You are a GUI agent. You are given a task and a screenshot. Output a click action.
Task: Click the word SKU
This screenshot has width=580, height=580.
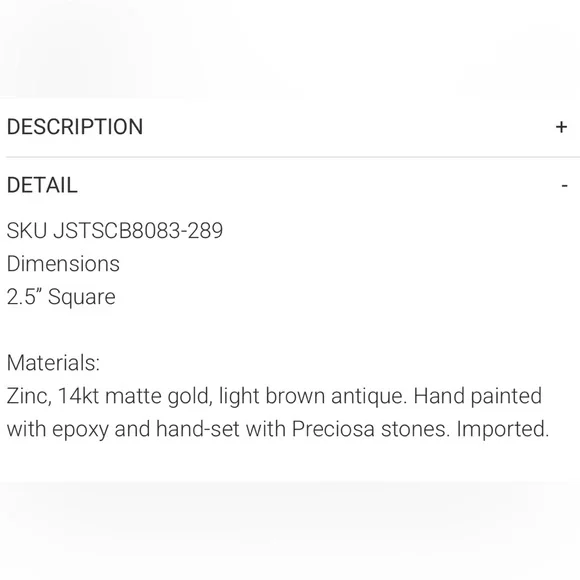pyautogui.click(x=27, y=230)
